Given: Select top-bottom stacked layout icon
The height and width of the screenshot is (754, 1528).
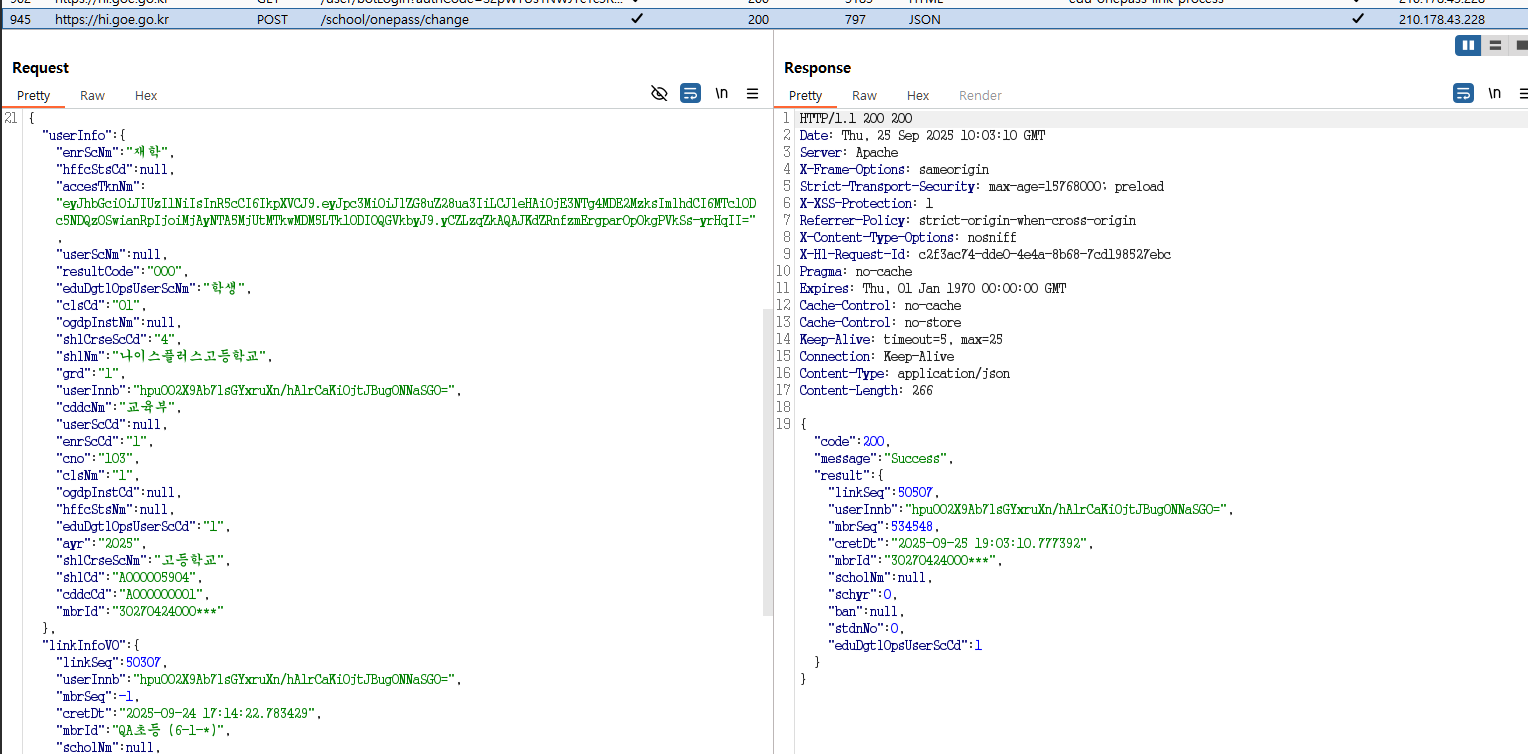Looking at the screenshot, I should tap(1495, 45).
